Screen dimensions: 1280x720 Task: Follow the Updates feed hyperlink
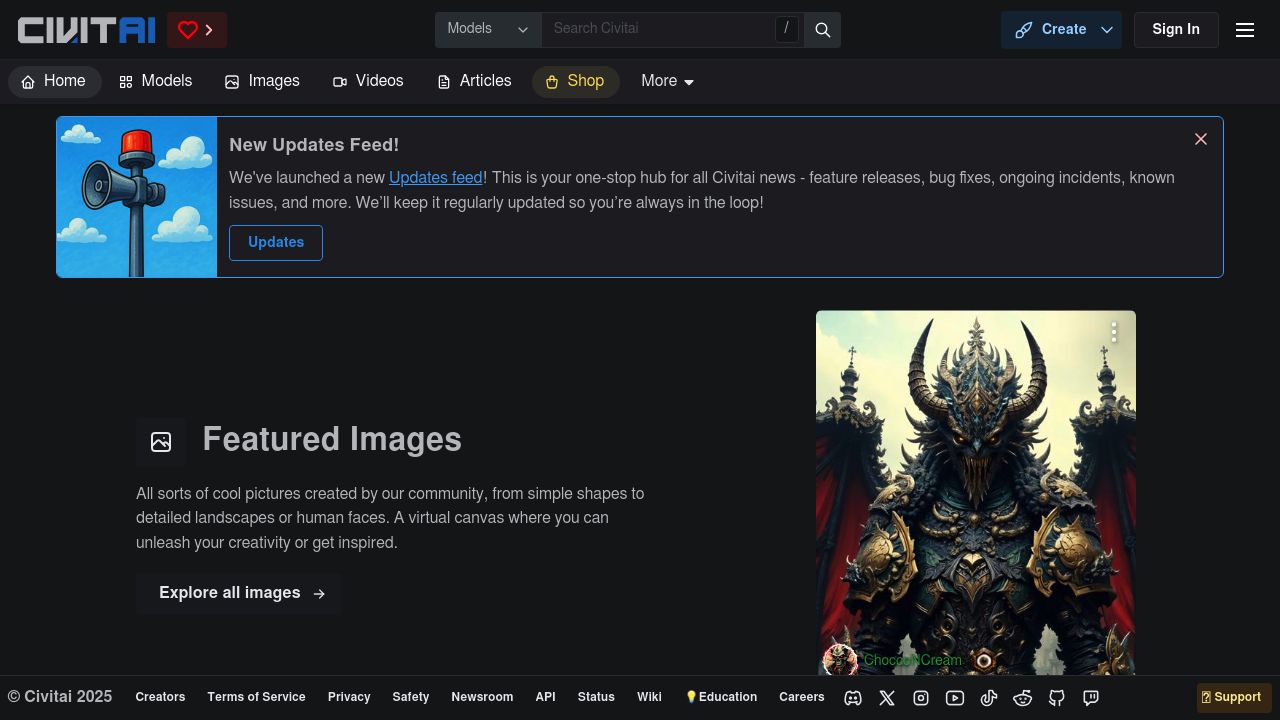[x=436, y=178]
